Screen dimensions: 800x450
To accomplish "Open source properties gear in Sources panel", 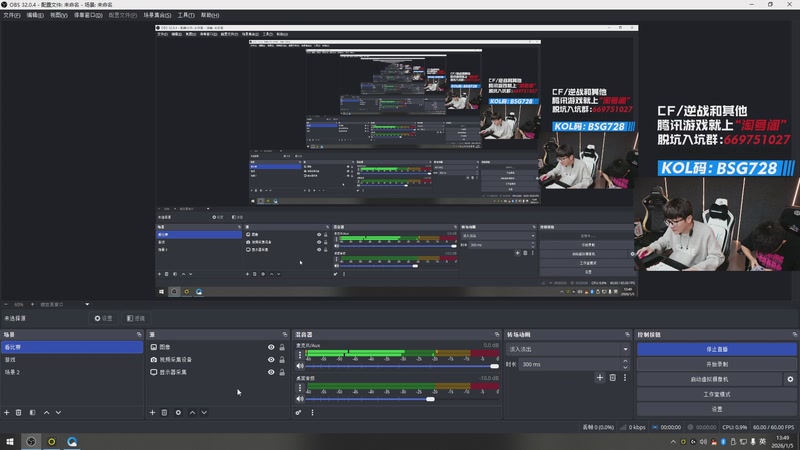I will pyautogui.click(x=178, y=412).
